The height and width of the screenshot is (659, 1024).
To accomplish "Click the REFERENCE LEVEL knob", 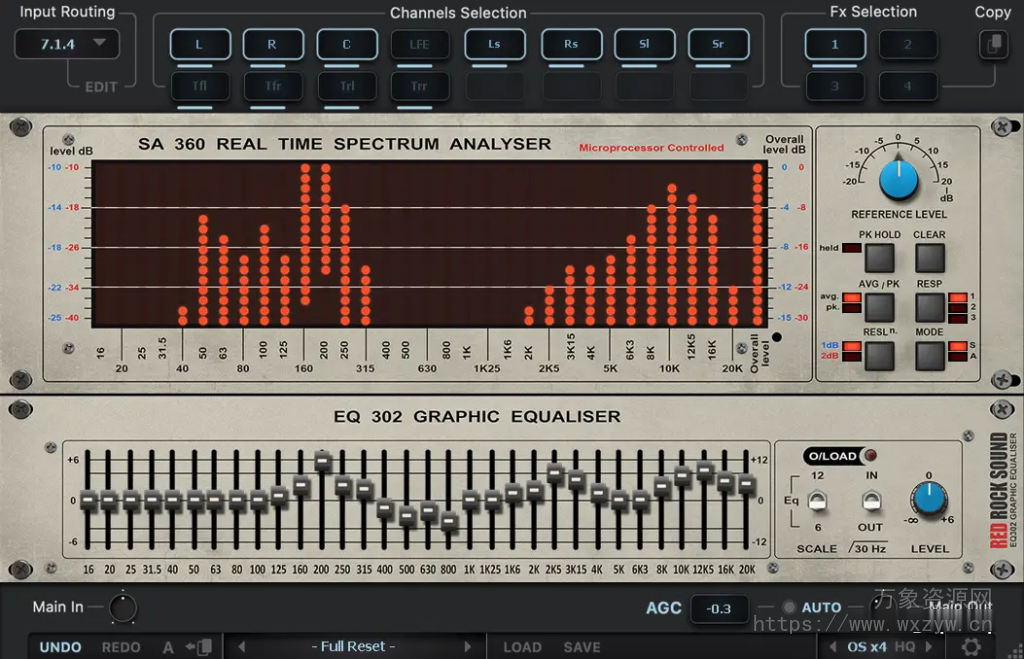I will point(896,180).
